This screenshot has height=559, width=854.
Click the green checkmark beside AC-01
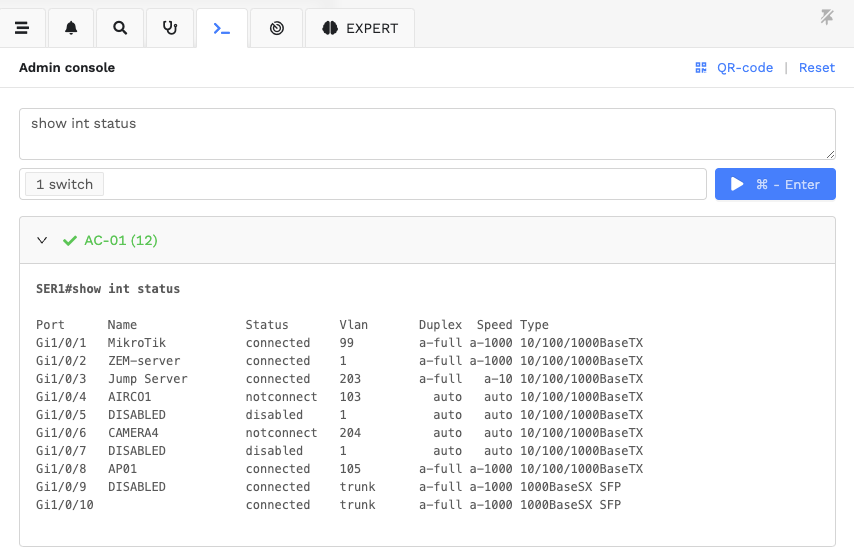tap(70, 240)
